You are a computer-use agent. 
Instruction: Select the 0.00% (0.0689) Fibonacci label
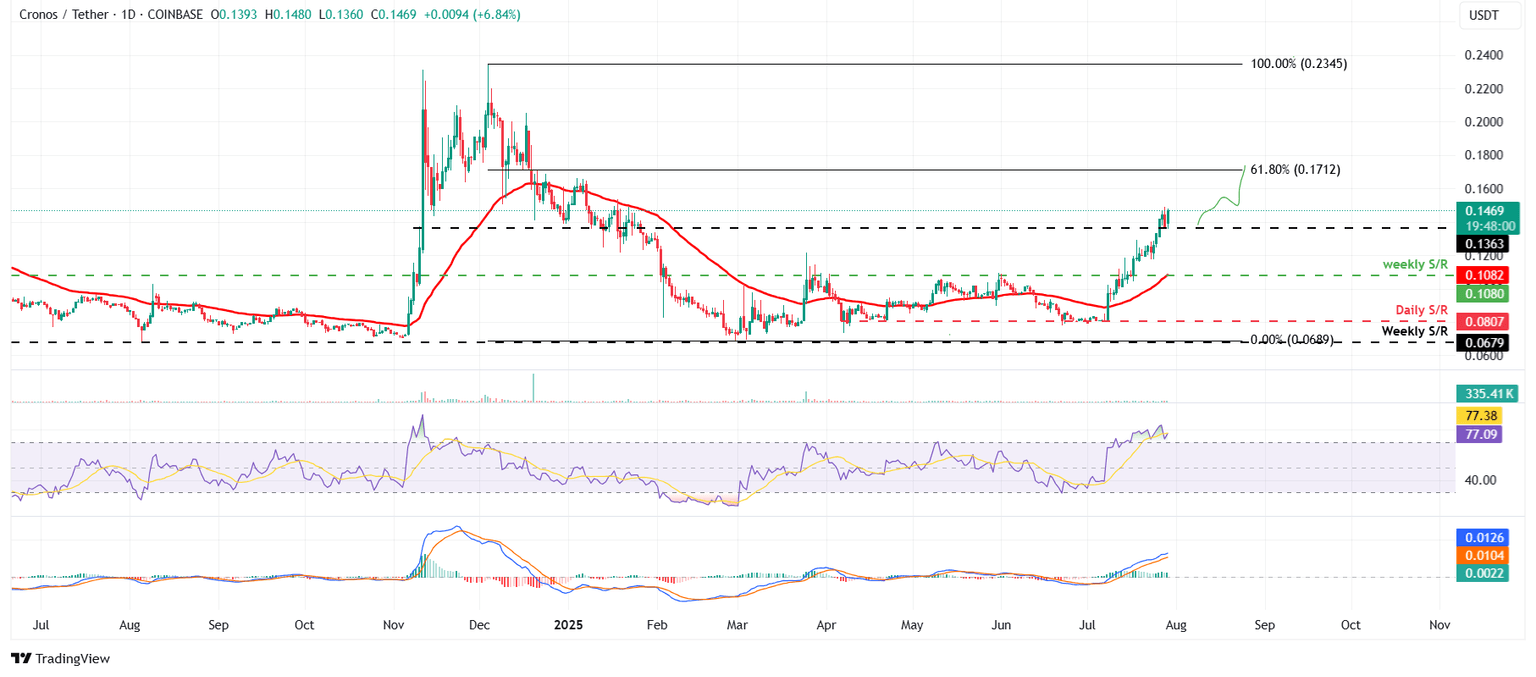(x=1290, y=341)
